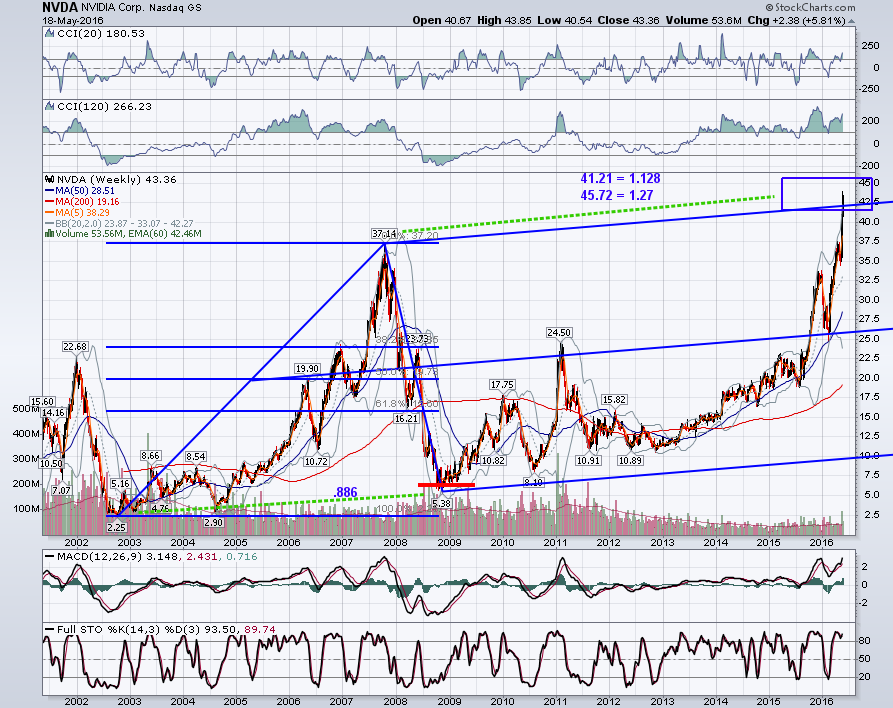The image size is (893, 708).
Task: Click the area-chart icon beside CCI(20)
Action: pyautogui.click(x=50, y=34)
